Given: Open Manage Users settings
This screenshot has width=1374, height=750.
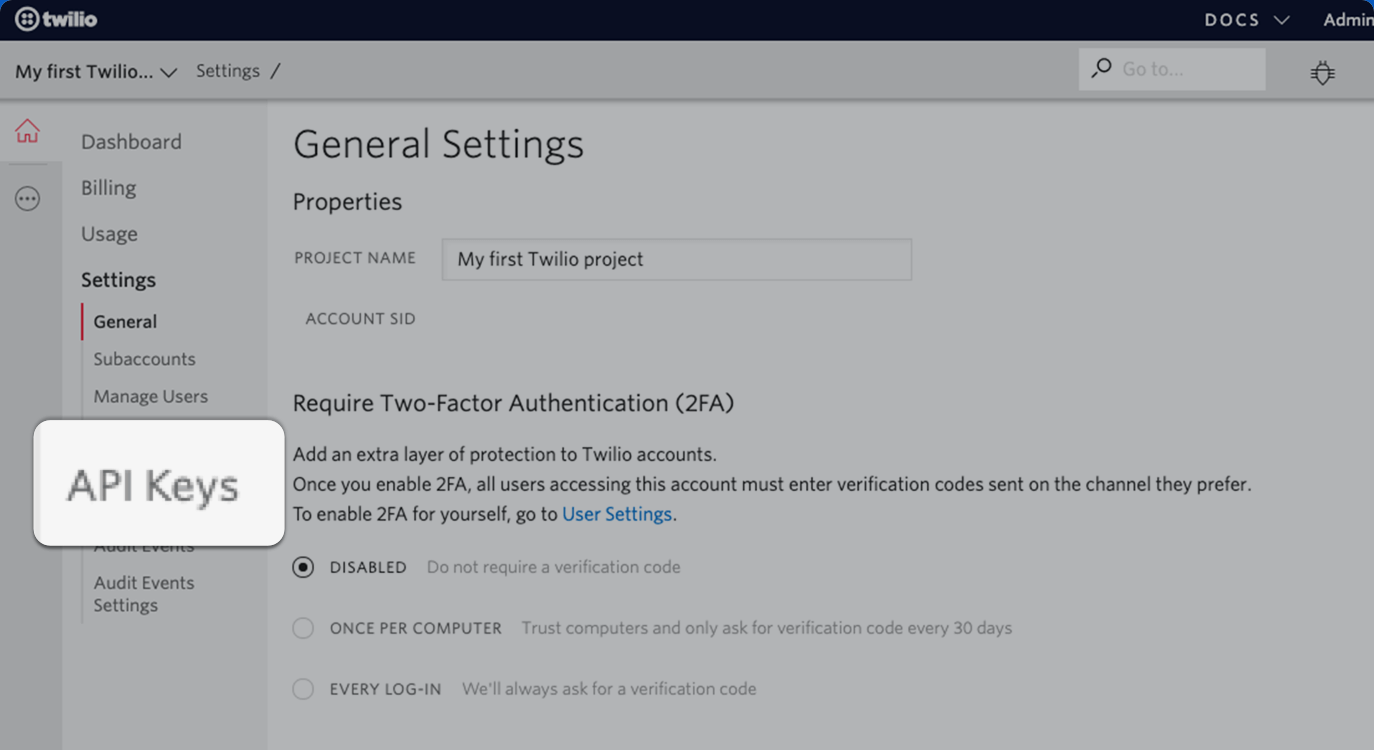Looking at the screenshot, I should [150, 396].
